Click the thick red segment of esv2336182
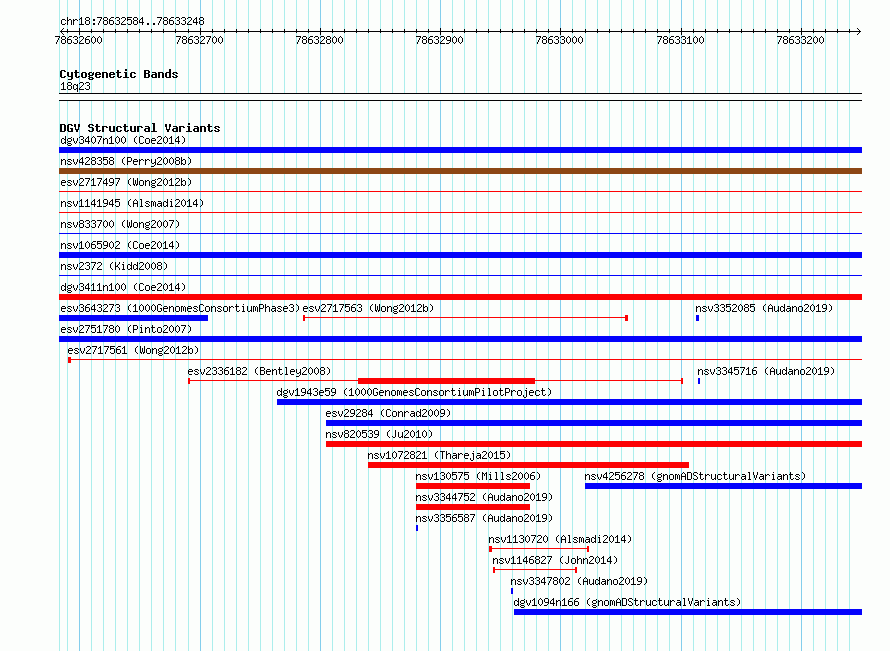Image resolution: width=890 pixels, height=651 pixels. 447,381
